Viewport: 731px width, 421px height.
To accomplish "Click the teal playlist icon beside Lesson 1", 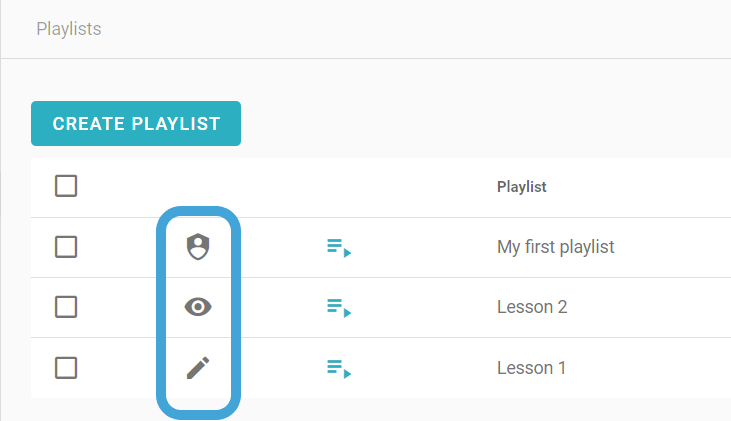I will tap(339, 369).
